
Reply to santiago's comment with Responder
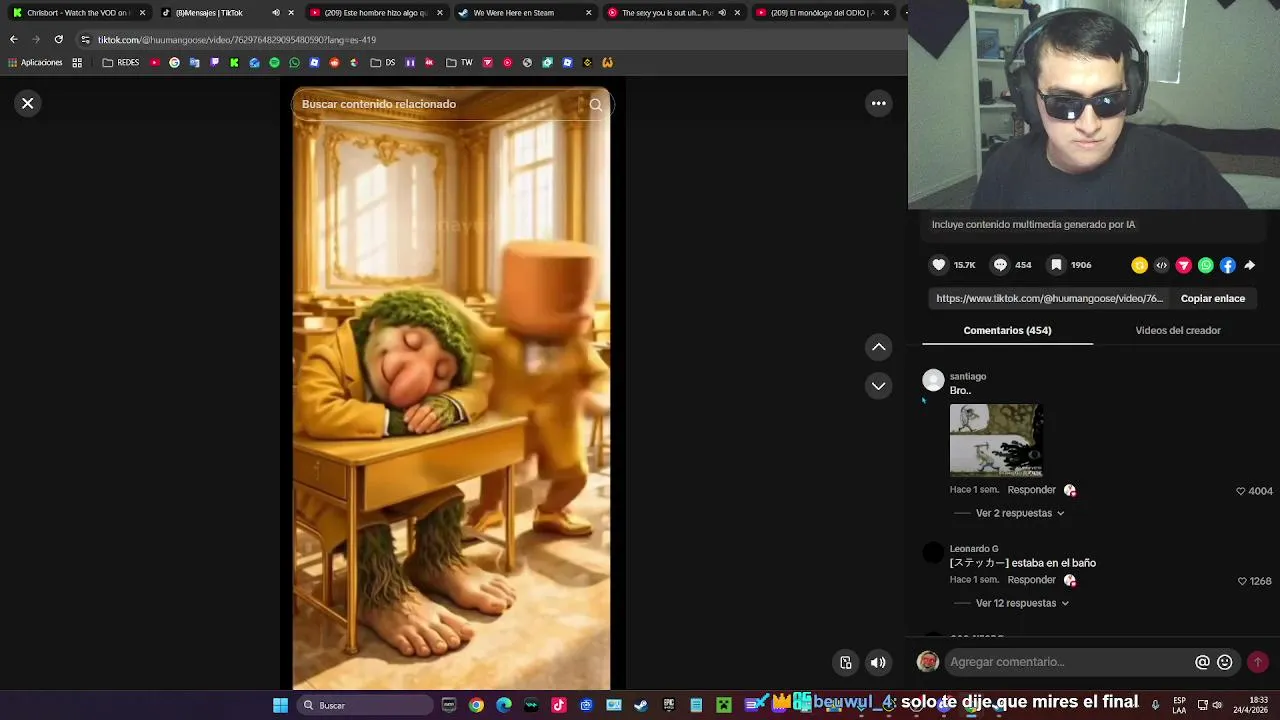(1031, 490)
